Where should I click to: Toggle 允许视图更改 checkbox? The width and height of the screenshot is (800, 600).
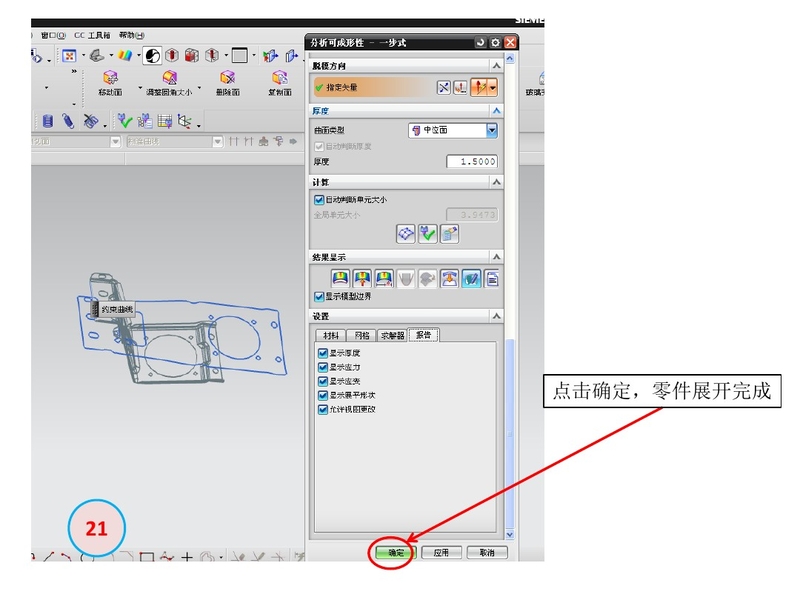pyautogui.click(x=322, y=409)
